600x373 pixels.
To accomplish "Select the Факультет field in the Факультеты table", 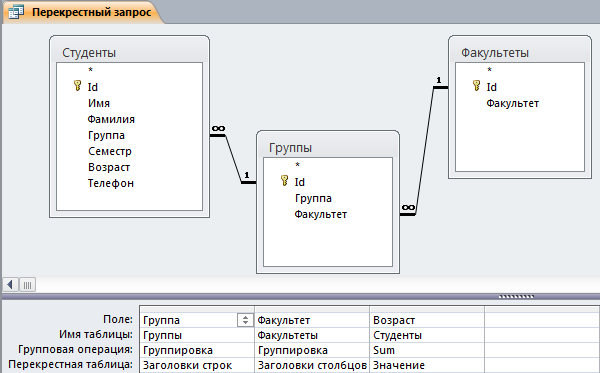I will coord(513,103).
